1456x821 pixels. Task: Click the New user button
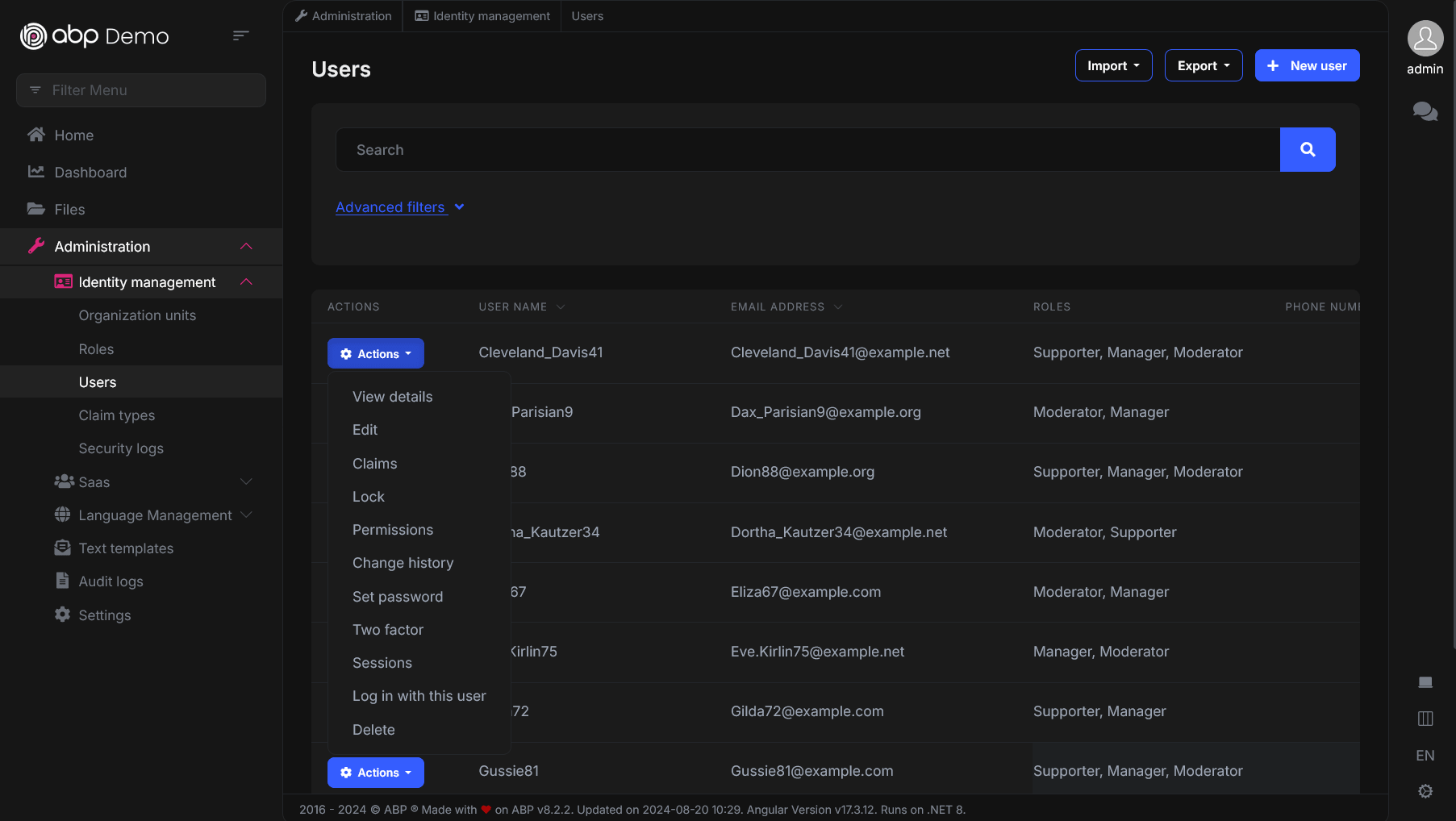(x=1307, y=65)
